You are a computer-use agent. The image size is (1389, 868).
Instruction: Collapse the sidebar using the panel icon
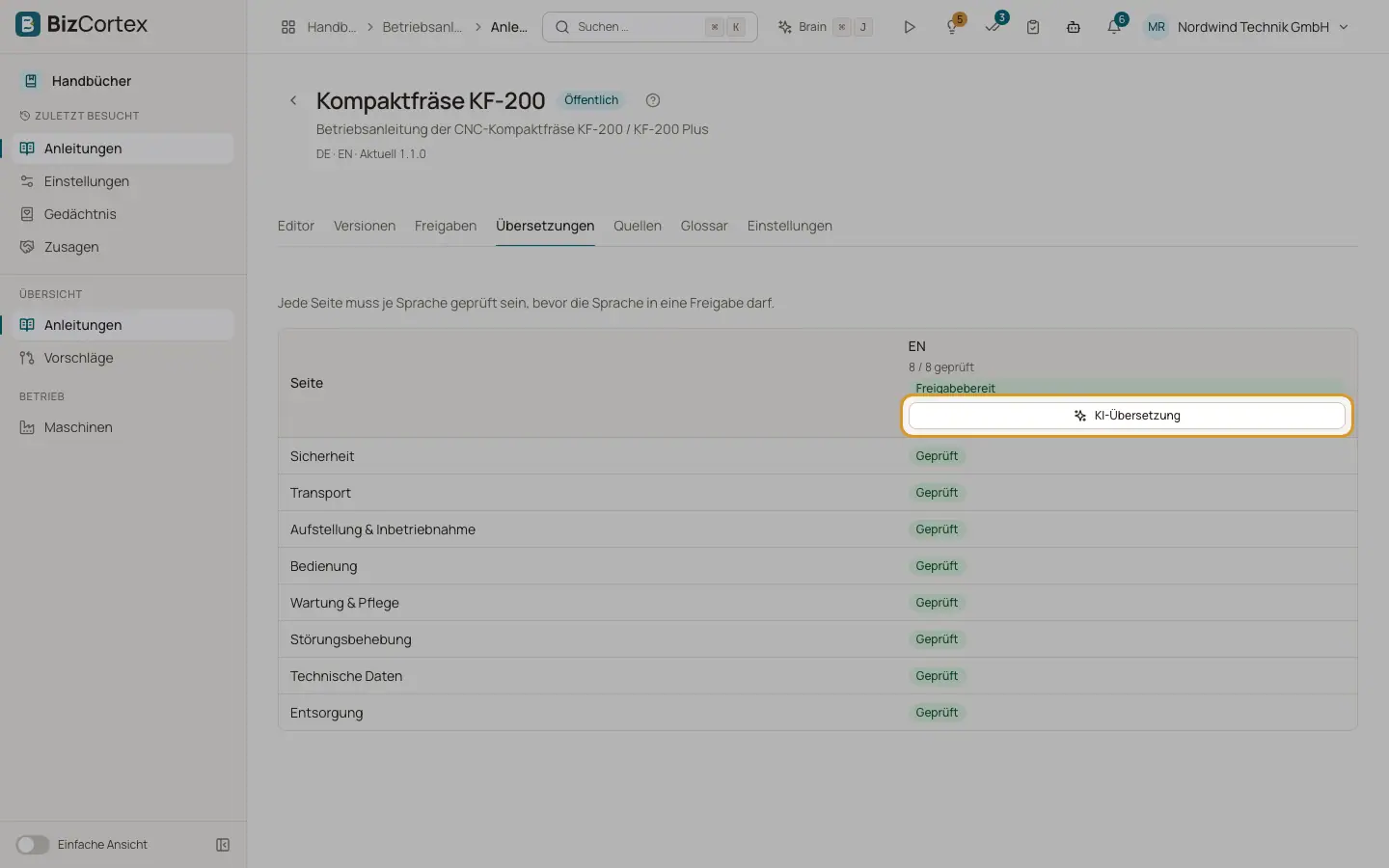[x=223, y=845]
